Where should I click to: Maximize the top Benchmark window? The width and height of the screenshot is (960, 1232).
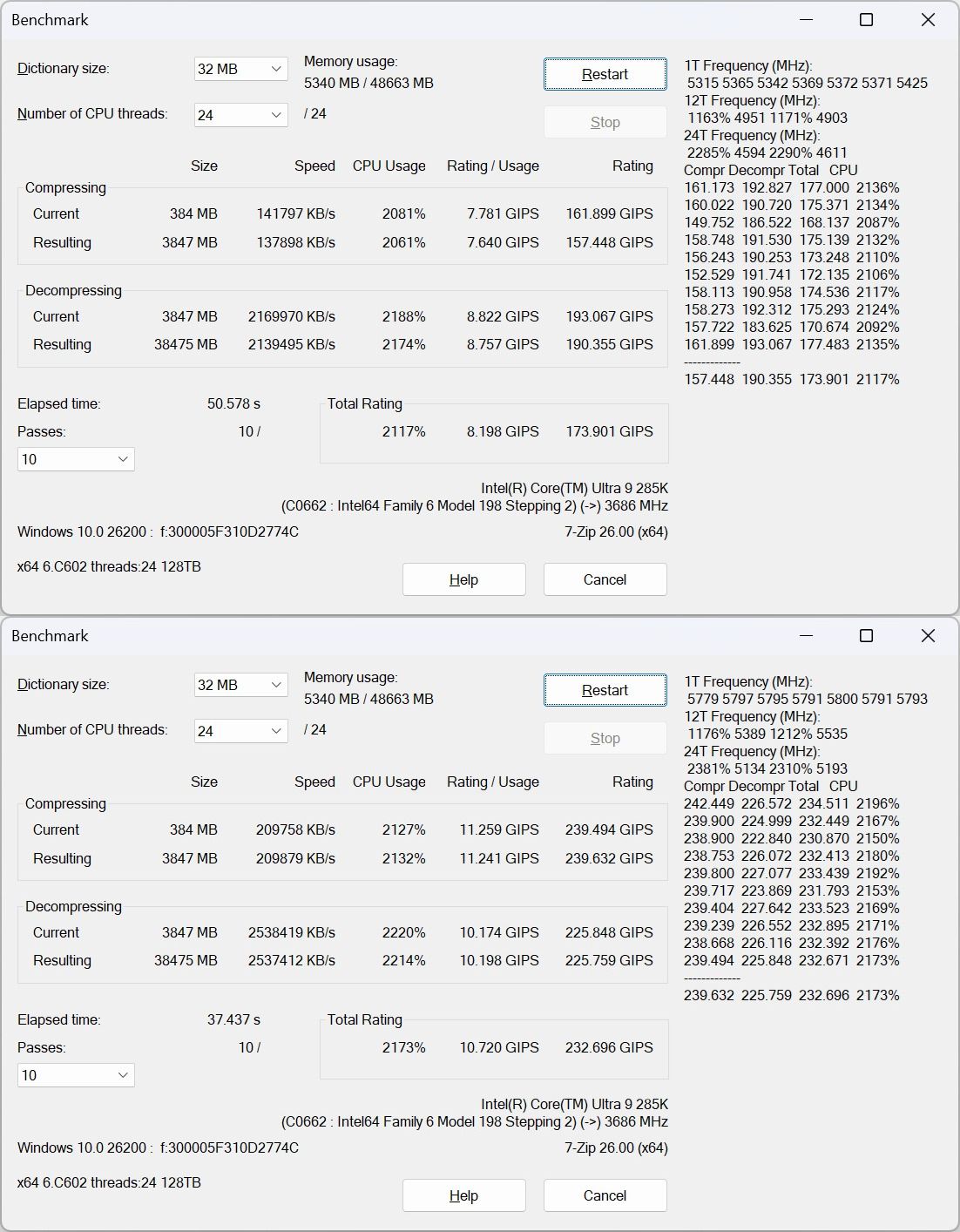click(x=866, y=19)
